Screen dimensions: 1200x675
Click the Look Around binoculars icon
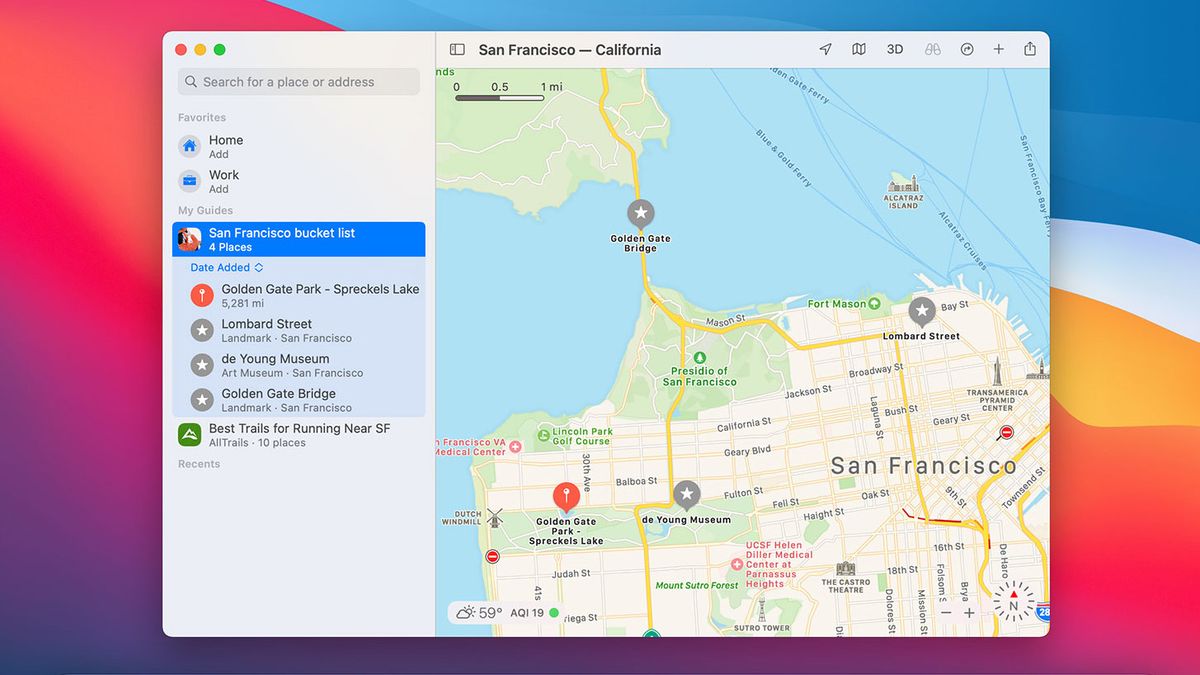pos(931,48)
